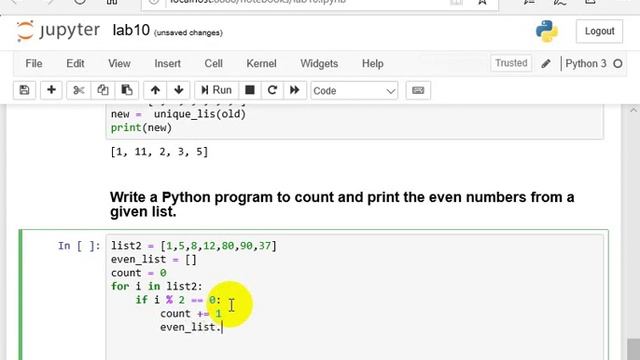Click the Trusted notebook indicator

point(511,63)
